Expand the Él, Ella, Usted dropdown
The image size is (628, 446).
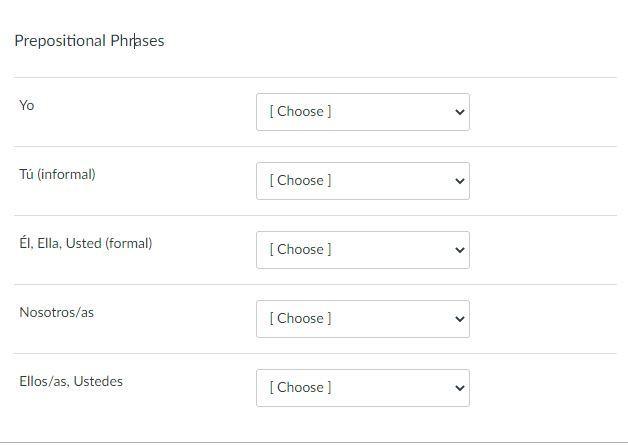click(362, 250)
